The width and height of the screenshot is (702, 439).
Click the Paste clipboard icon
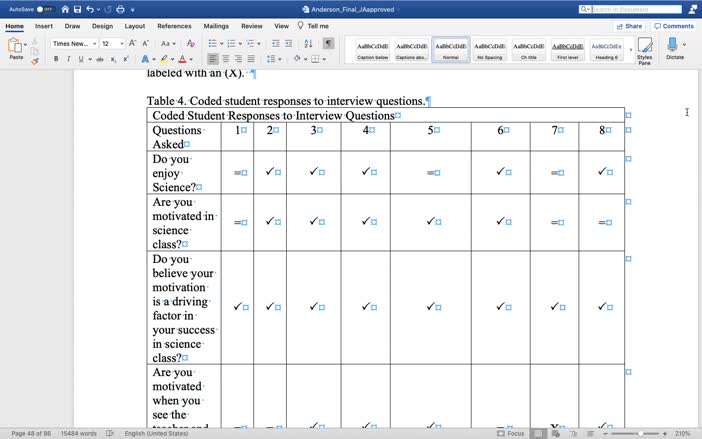(16, 47)
